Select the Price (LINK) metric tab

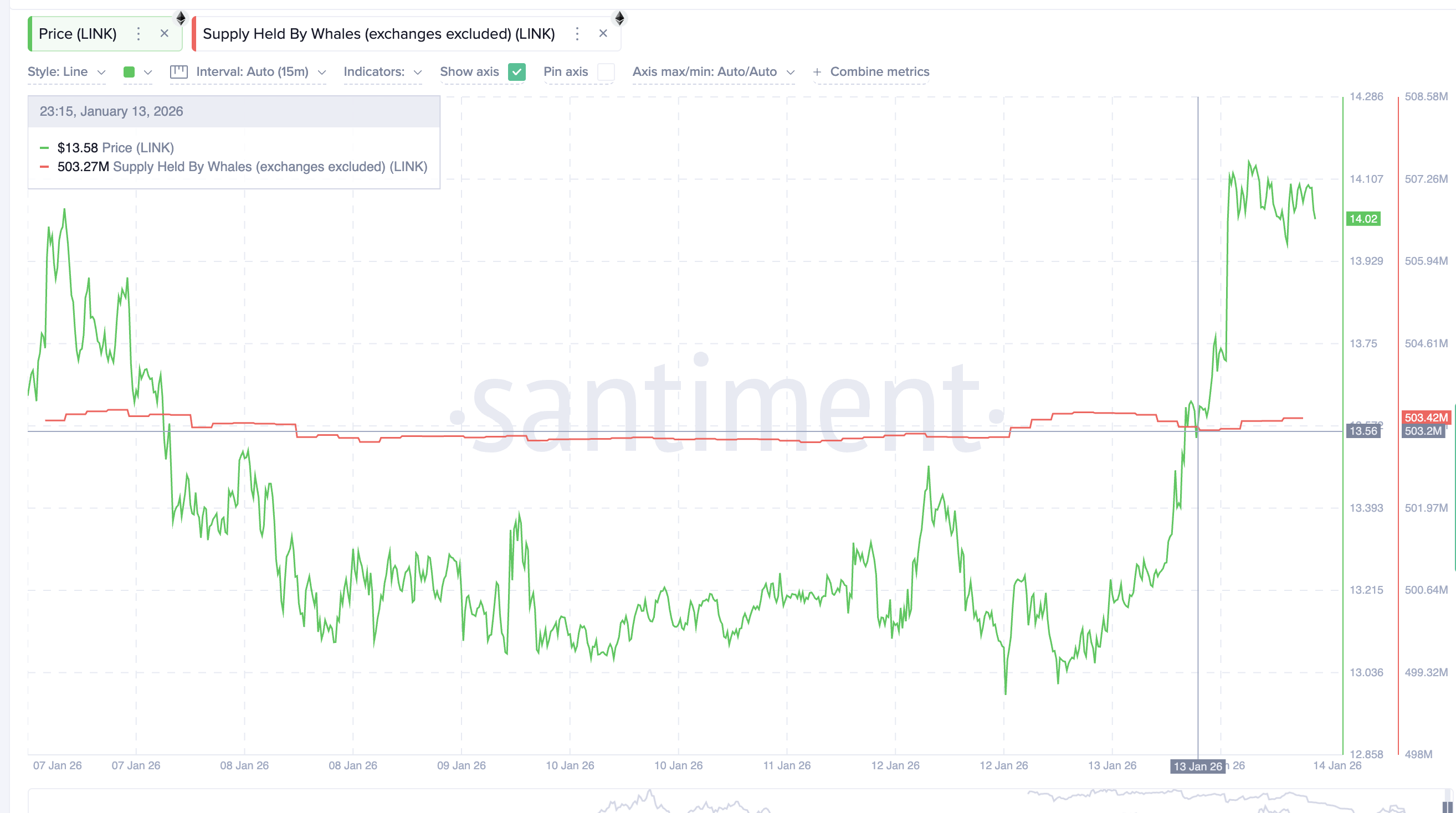pos(78,34)
